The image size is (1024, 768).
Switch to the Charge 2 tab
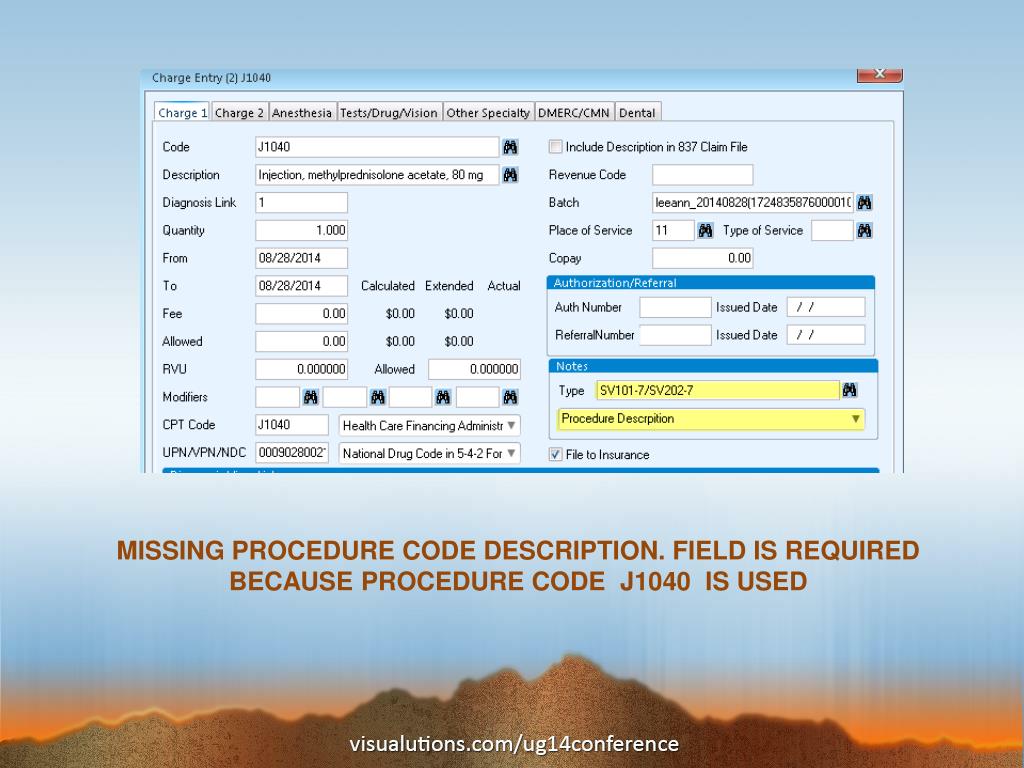pos(239,113)
